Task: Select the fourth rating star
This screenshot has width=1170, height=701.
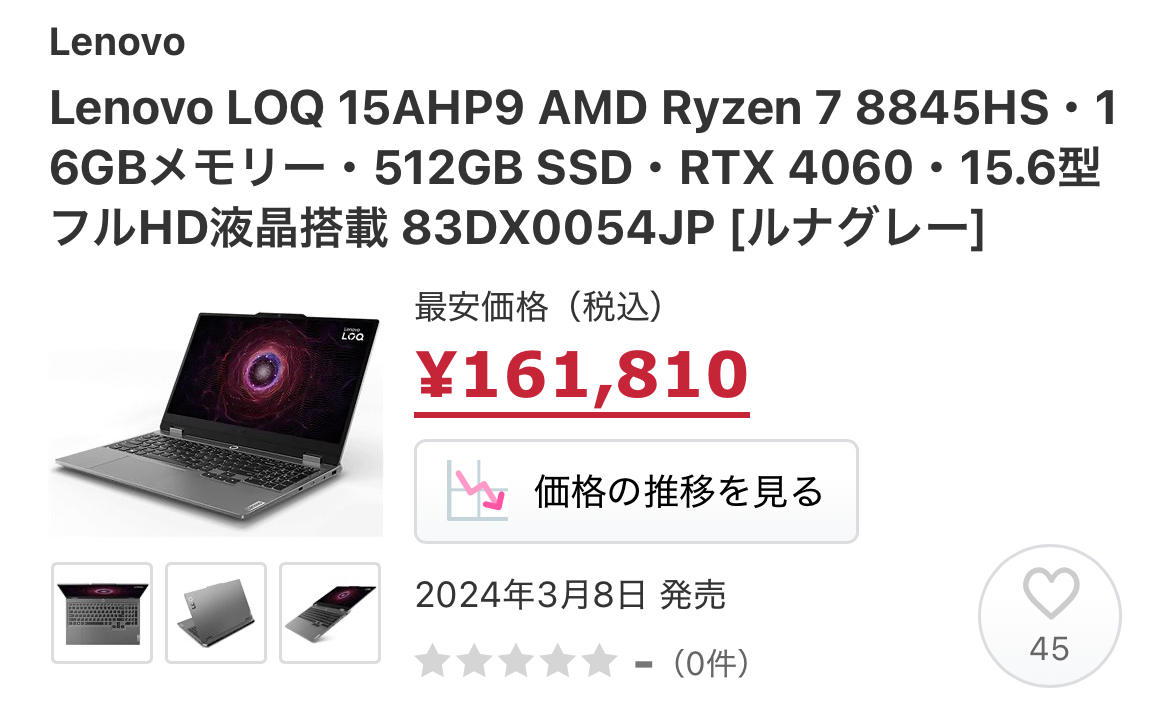Action: [x=557, y=661]
